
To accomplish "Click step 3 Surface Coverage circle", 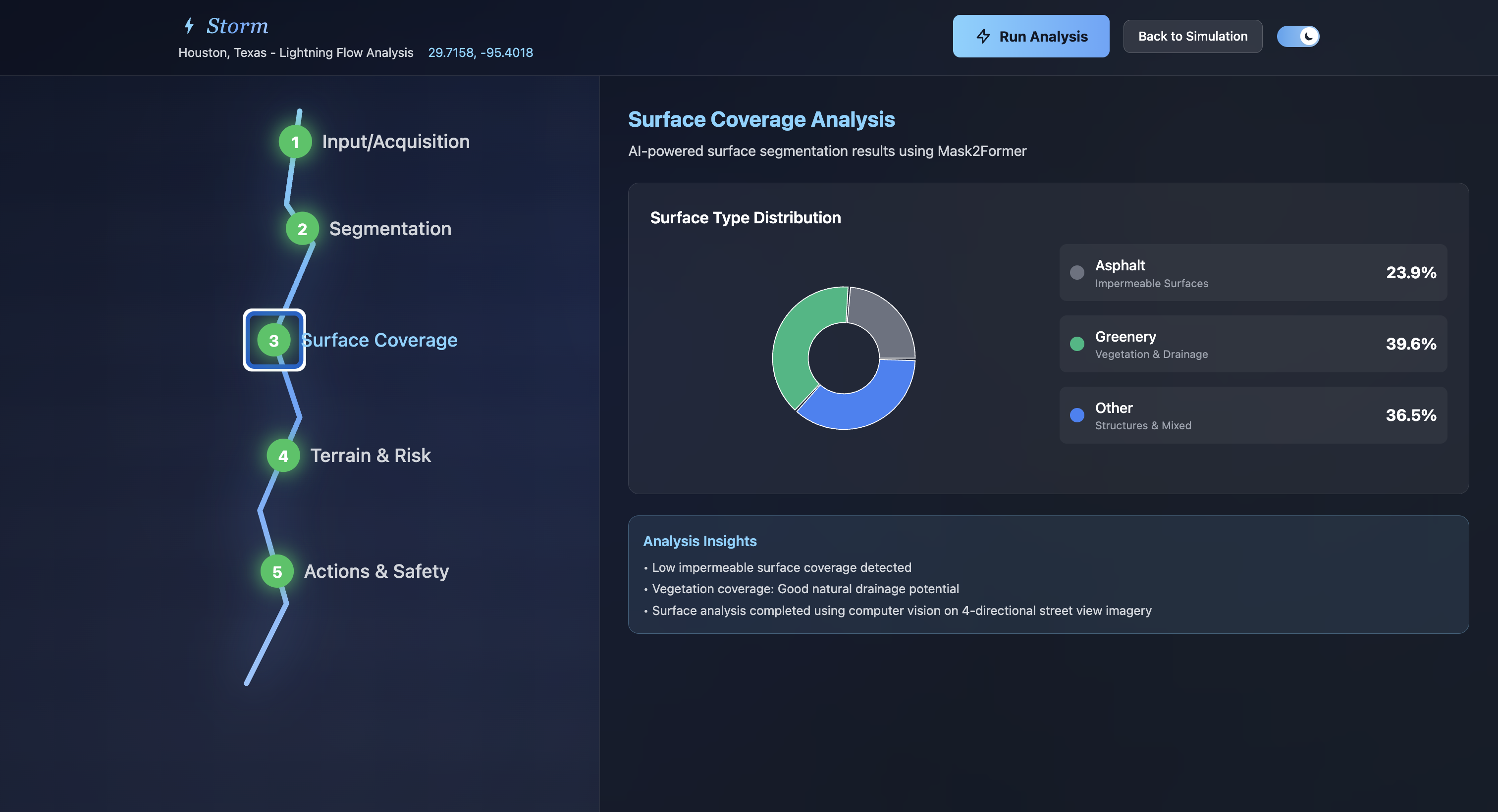I will click(274, 341).
